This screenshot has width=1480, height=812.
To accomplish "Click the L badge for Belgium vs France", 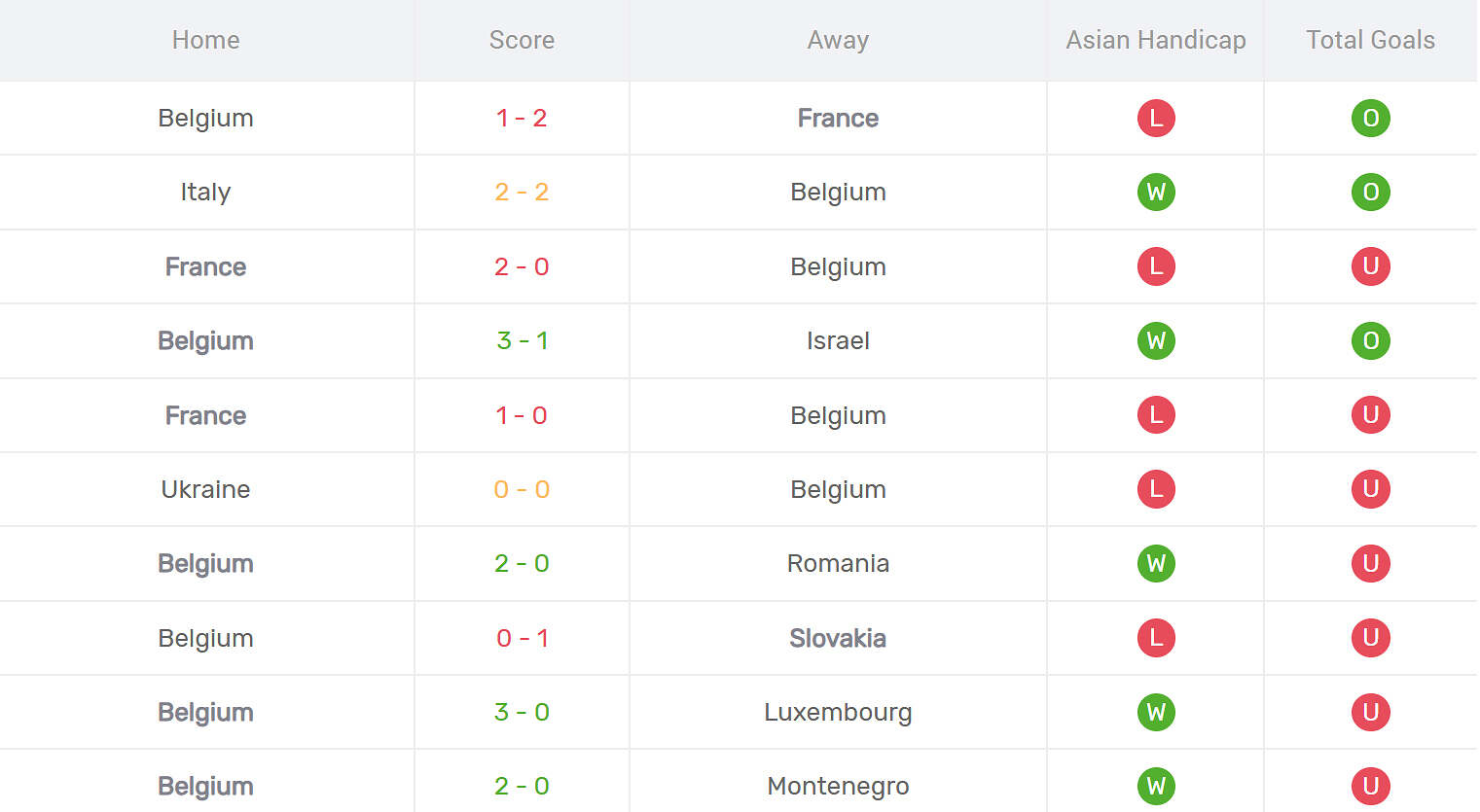I will click(x=1156, y=119).
